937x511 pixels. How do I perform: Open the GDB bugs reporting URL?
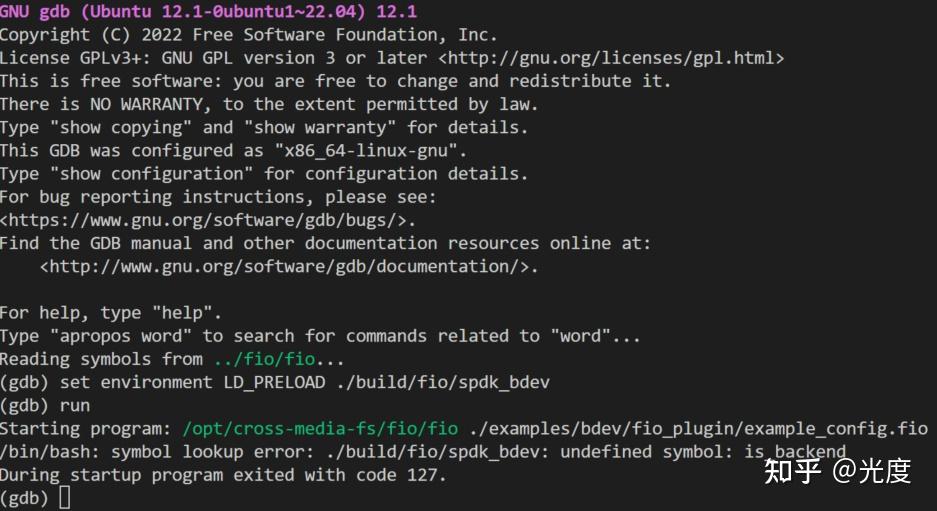click(207, 220)
